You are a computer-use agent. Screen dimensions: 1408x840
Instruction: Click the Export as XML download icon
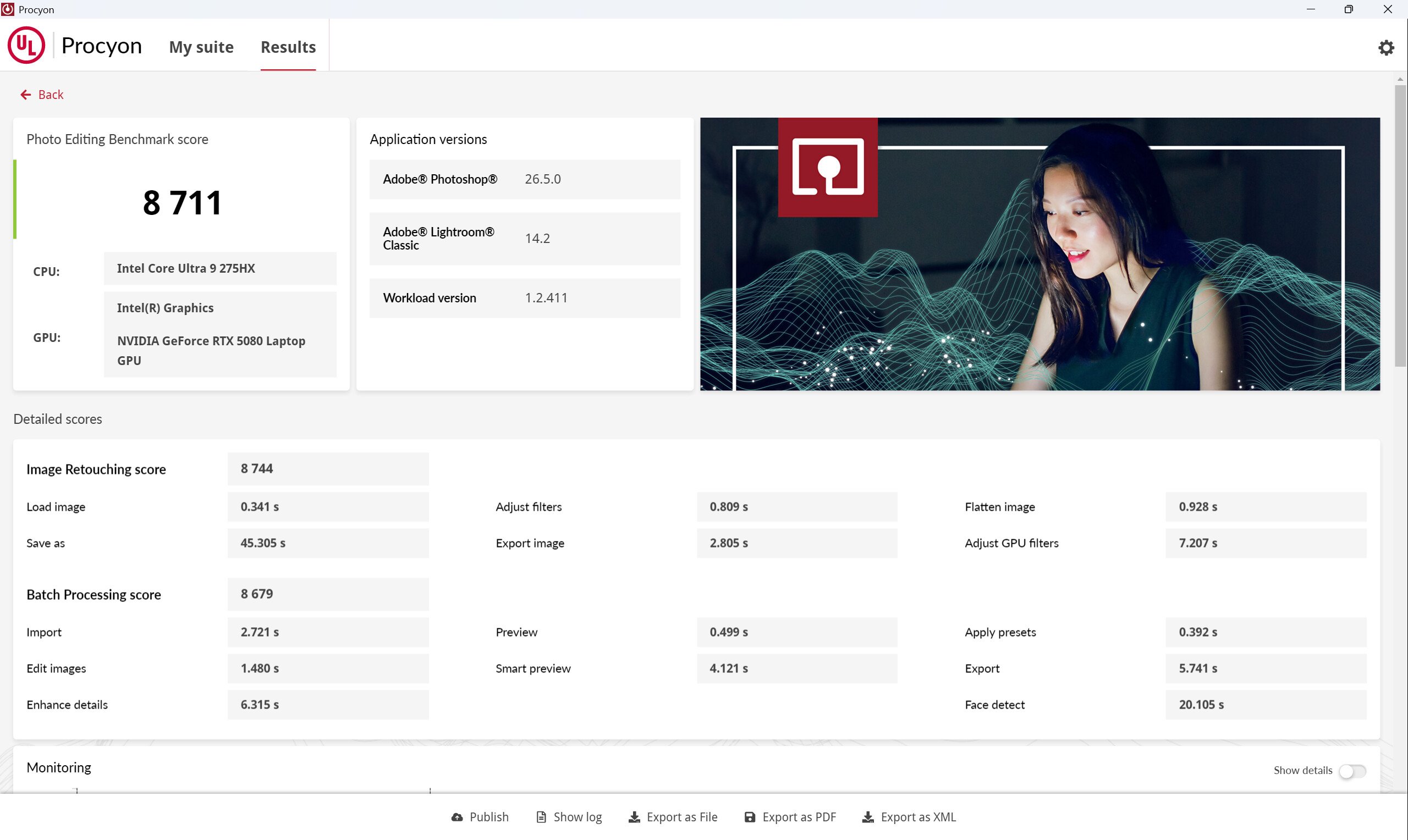(867, 817)
